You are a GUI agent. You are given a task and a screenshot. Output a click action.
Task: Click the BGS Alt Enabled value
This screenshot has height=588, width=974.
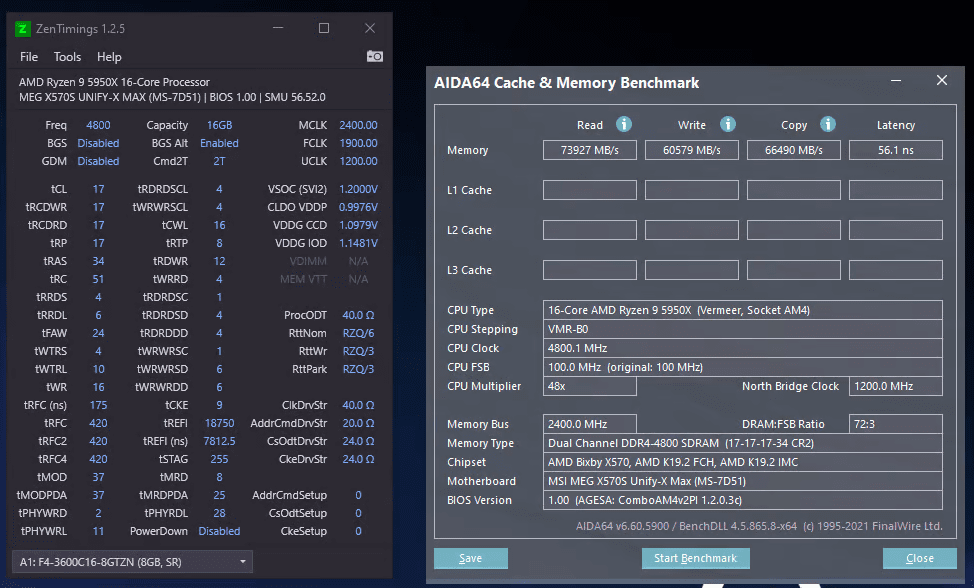coord(219,143)
